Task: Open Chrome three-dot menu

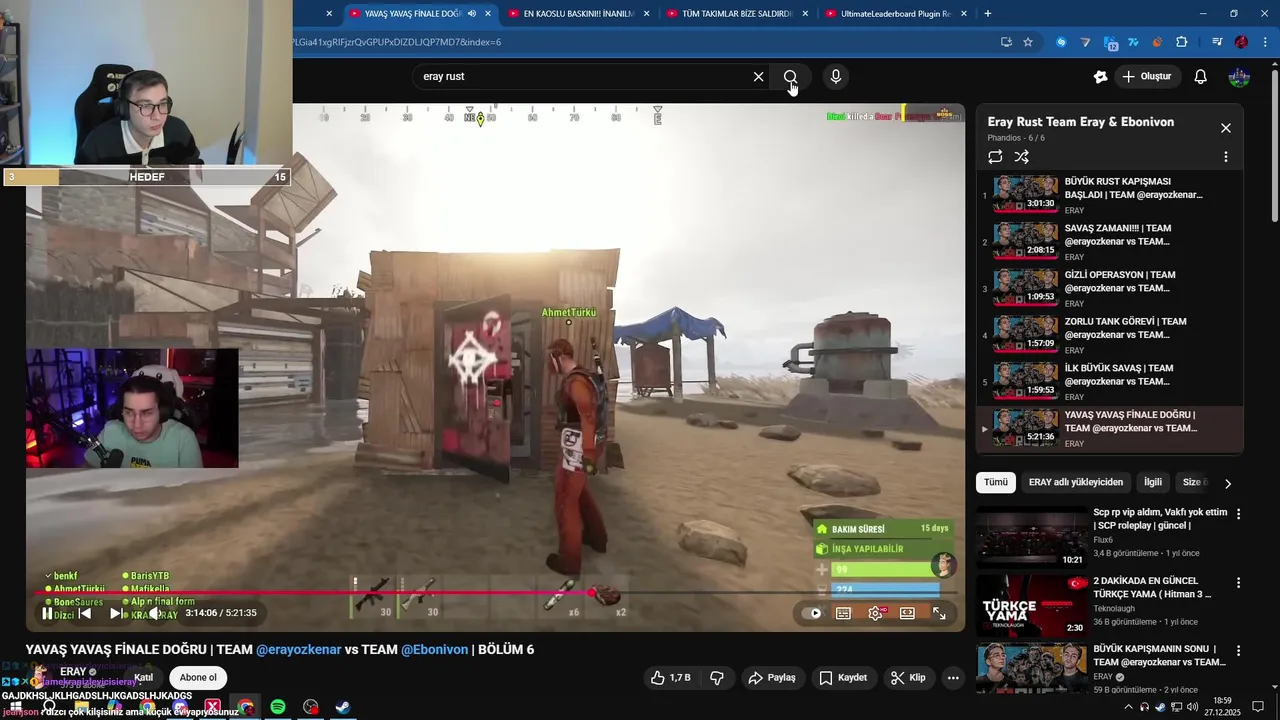Action: (x=1265, y=42)
